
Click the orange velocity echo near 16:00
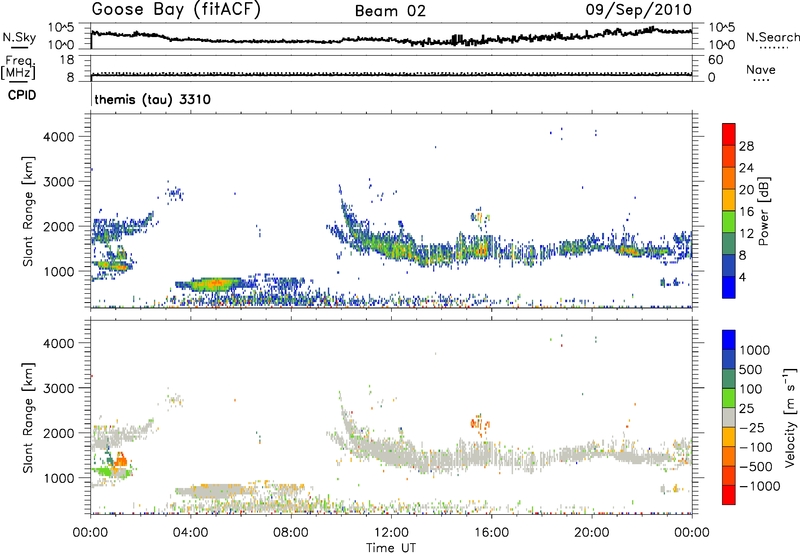click(480, 424)
